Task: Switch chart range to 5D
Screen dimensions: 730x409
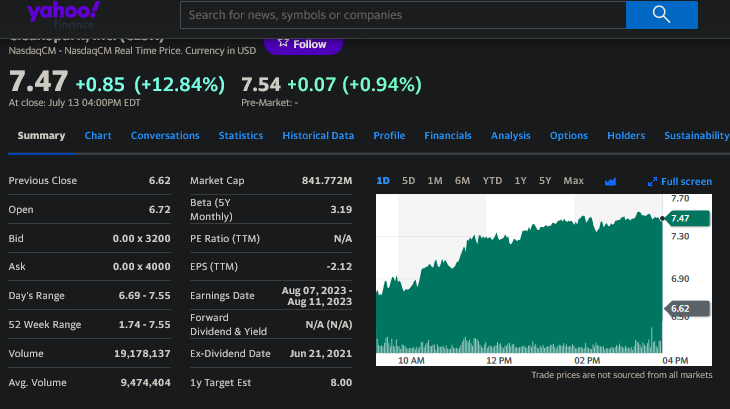Action: tap(408, 181)
